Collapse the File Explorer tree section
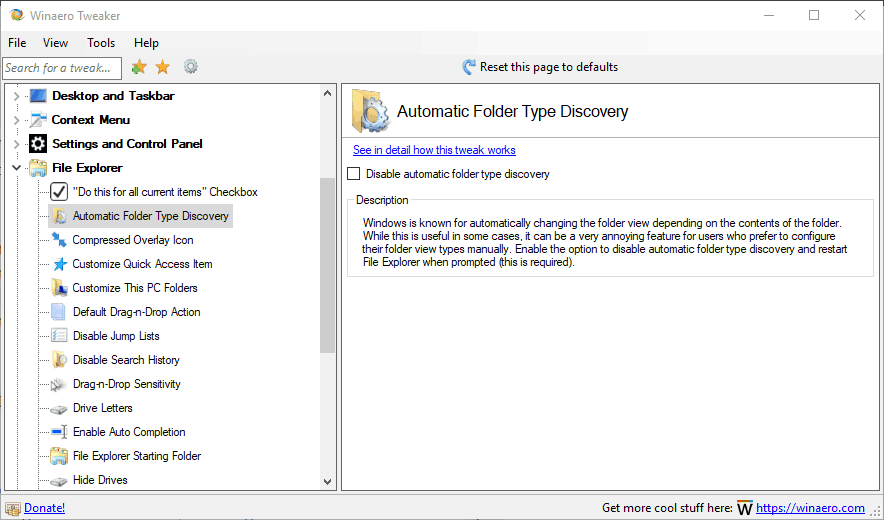884x520 pixels. pyautogui.click(x=16, y=168)
